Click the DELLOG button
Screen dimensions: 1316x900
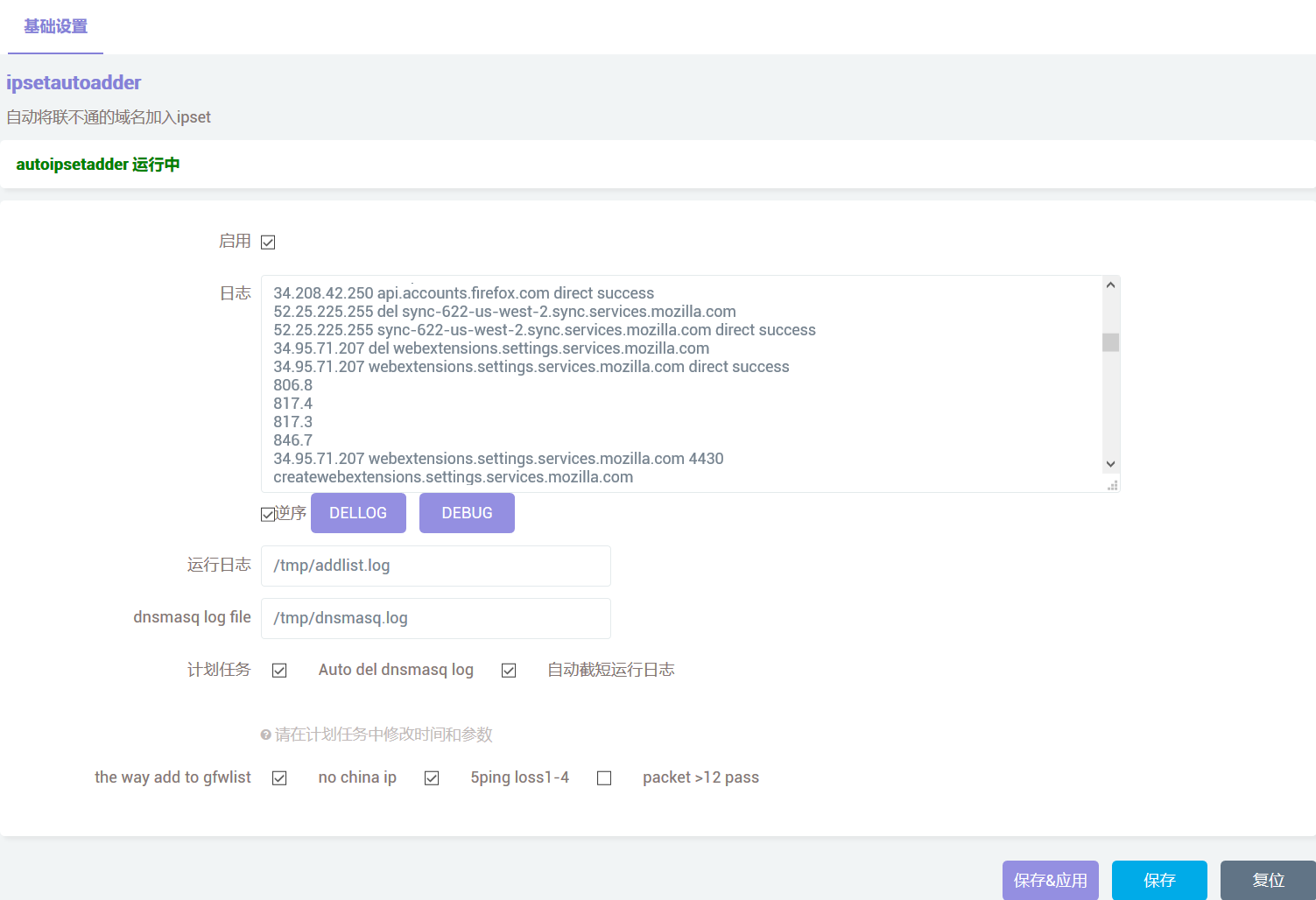click(x=358, y=513)
